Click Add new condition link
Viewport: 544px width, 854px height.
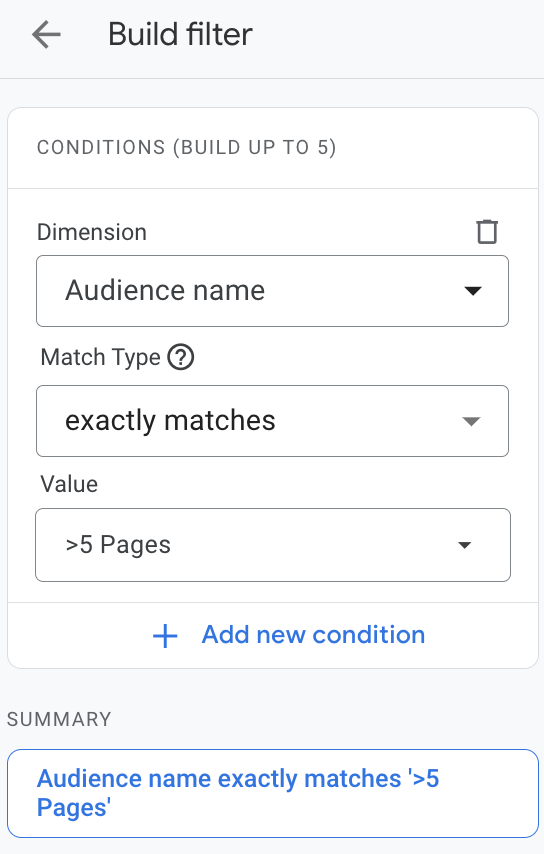[x=313, y=635]
